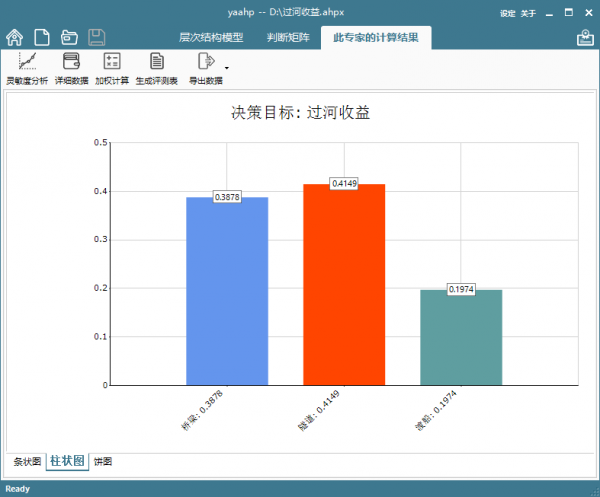Click the orange bar labeled 0.4149
This screenshot has height=497, width=600.
point(344,285)
